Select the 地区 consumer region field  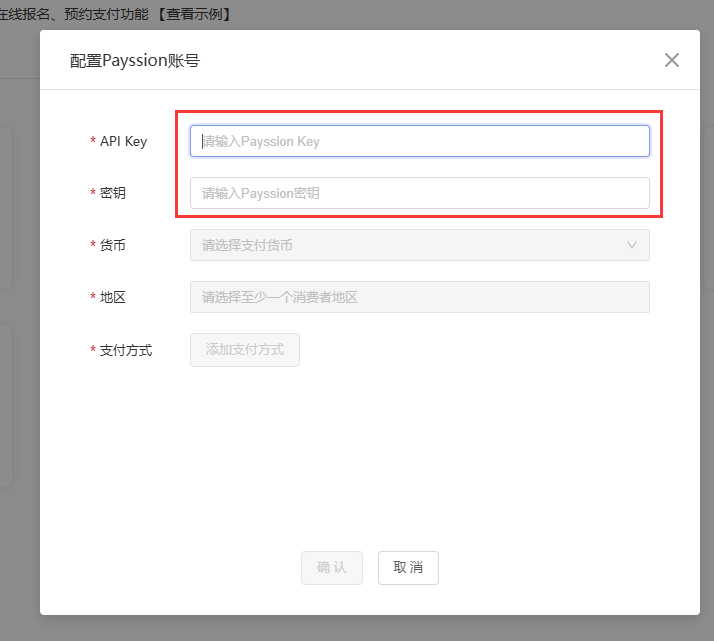click(x=419, y=297)
